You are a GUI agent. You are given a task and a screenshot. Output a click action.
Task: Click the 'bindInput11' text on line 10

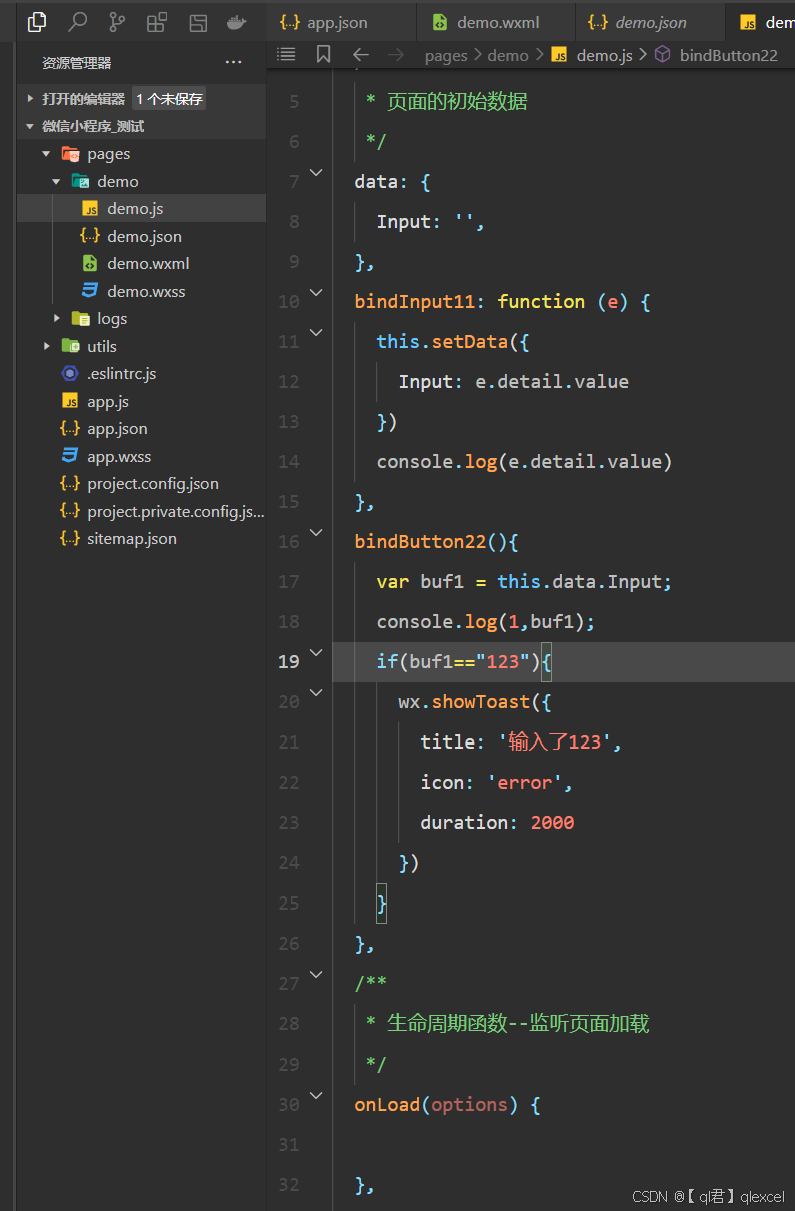point(415,301)
